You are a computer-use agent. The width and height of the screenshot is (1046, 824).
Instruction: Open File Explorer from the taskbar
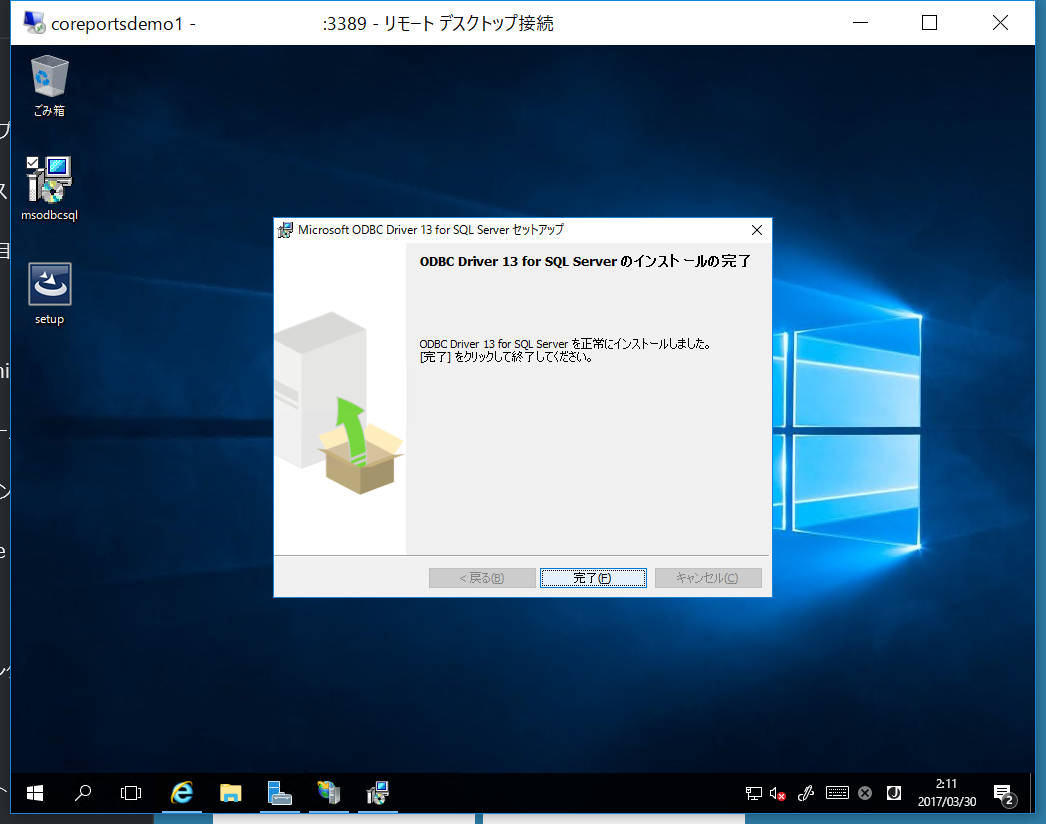point(230,793)
